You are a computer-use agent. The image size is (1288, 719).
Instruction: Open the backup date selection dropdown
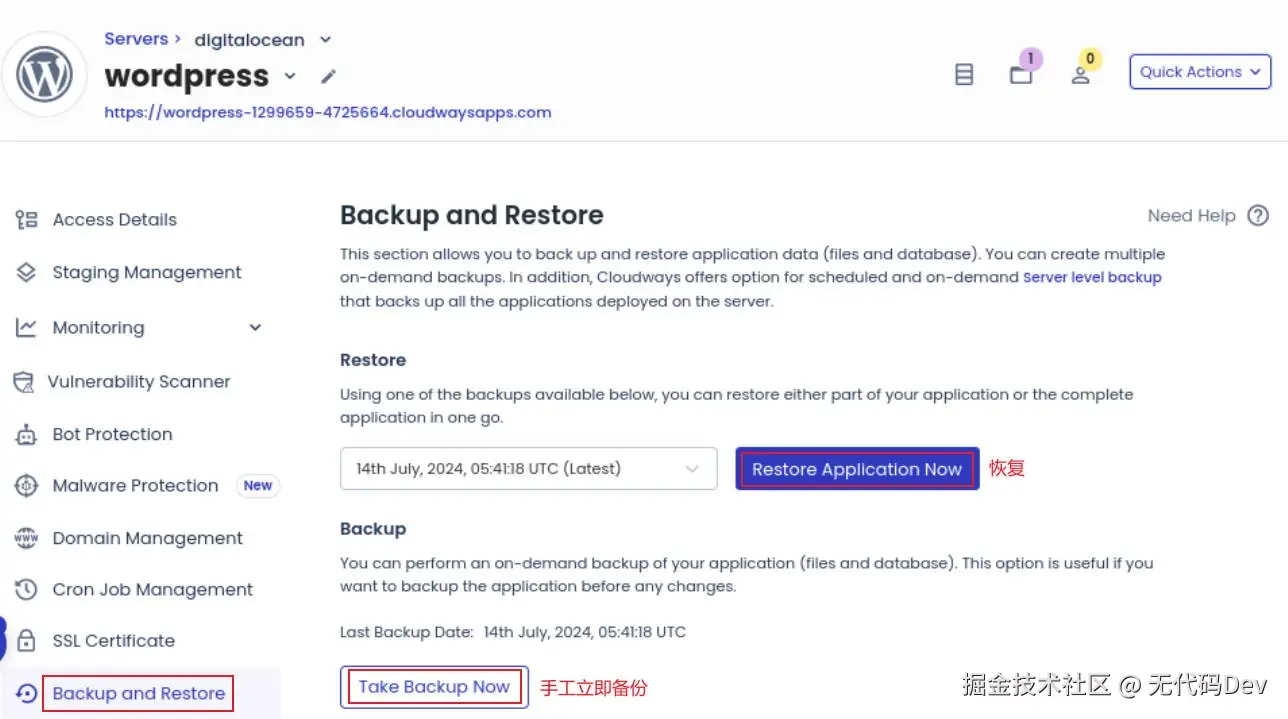(528, 468)
